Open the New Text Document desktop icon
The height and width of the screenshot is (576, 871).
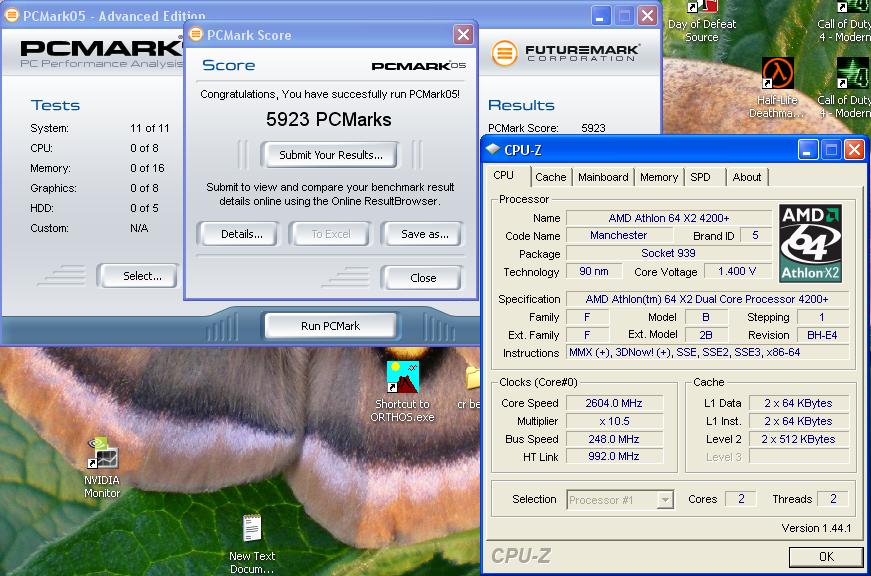point(252,544)
